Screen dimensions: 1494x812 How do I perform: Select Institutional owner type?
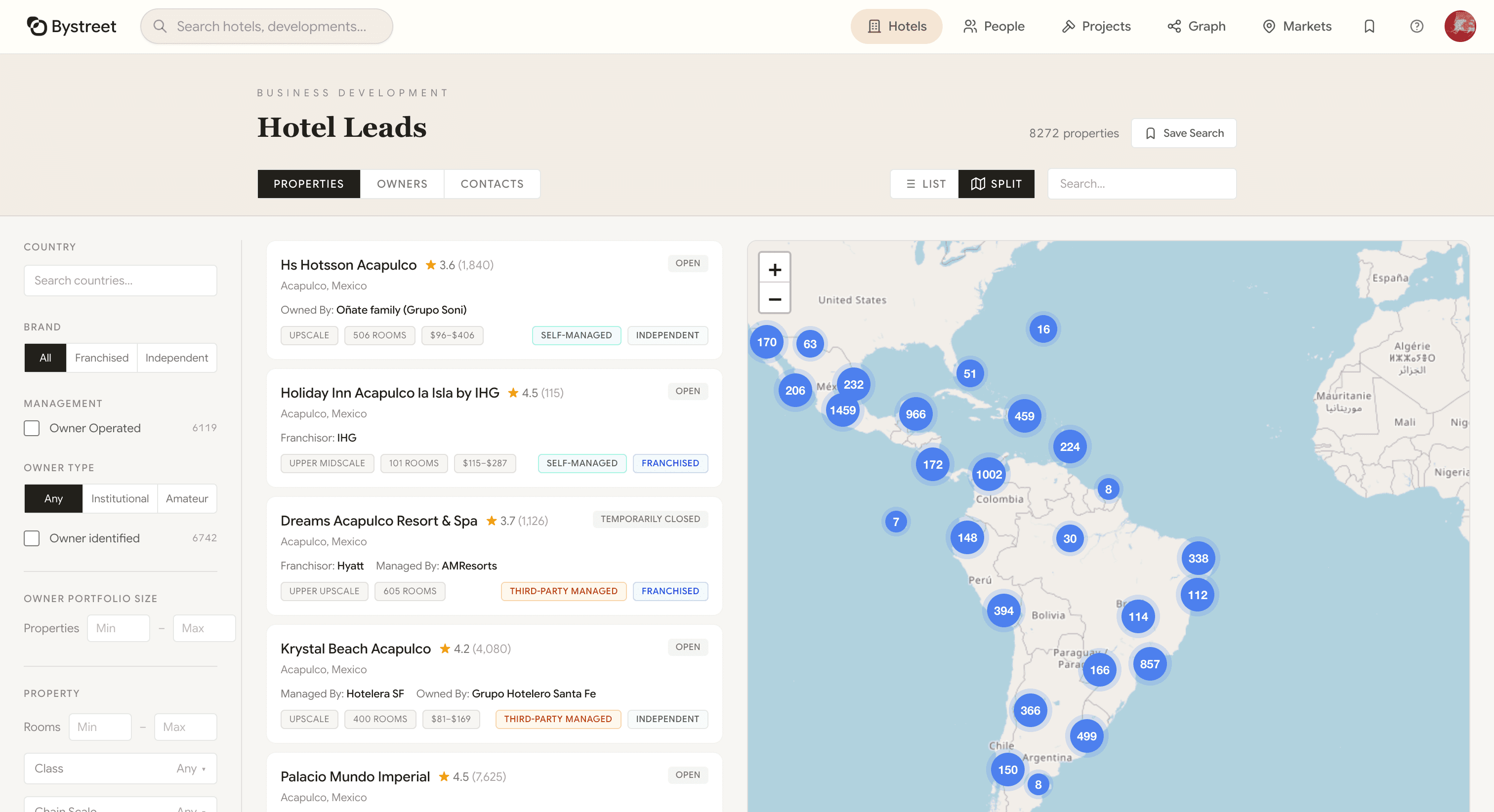[x=120, y=498]
